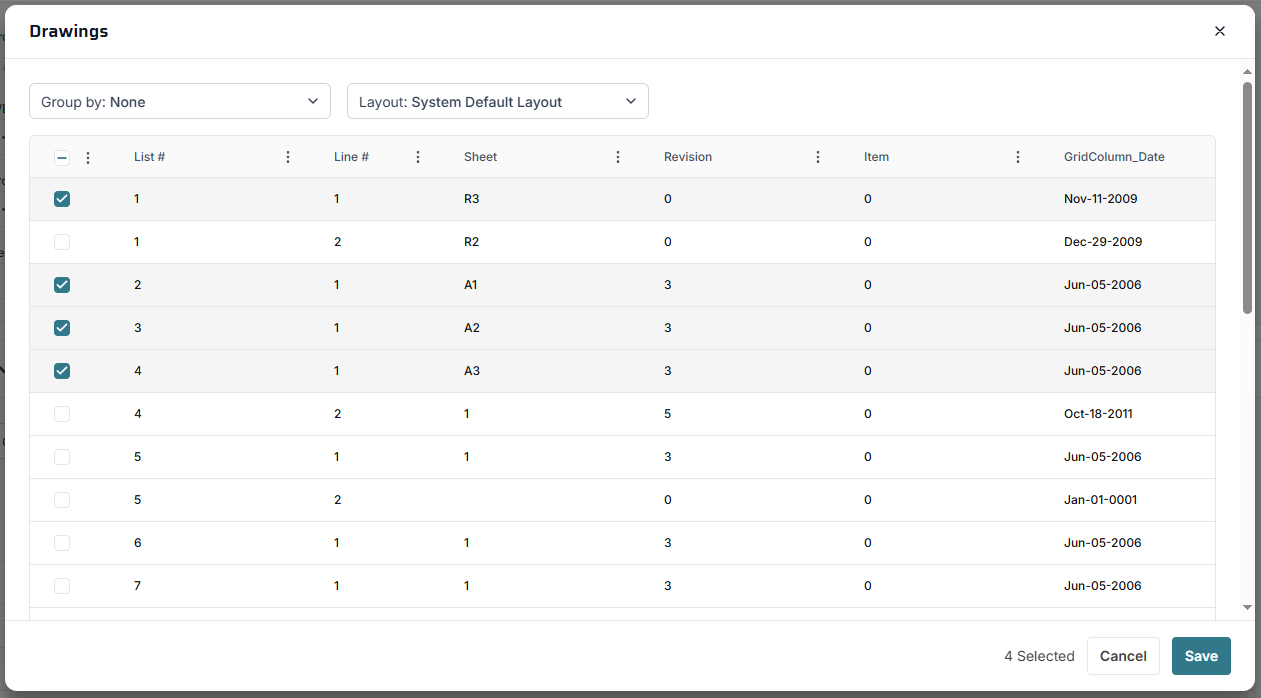Screen dimensions: 1261x698
Task: Click the Revision column header
Action: point(688,157)
